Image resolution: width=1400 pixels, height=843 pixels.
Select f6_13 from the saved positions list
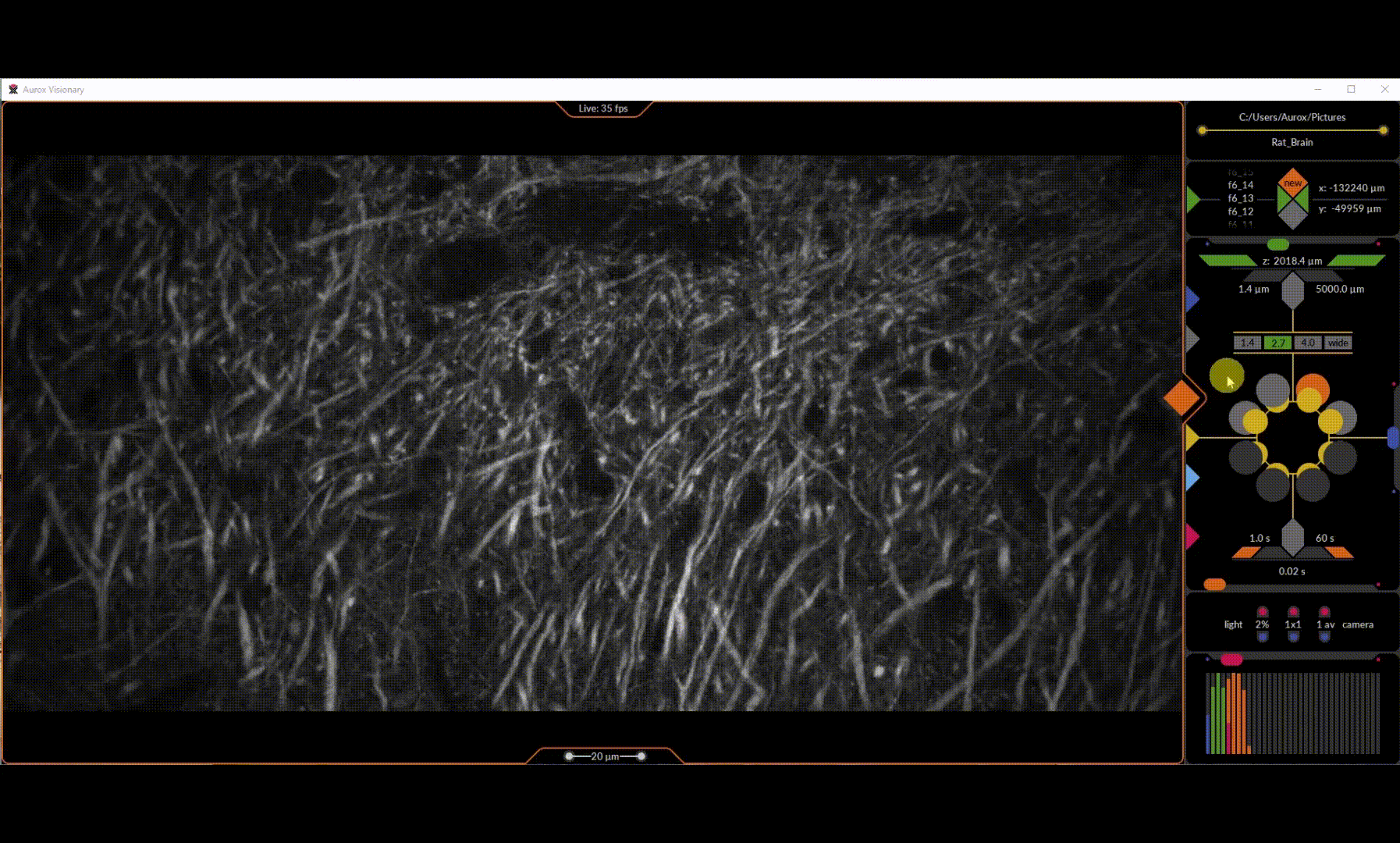click(1240, 198)
